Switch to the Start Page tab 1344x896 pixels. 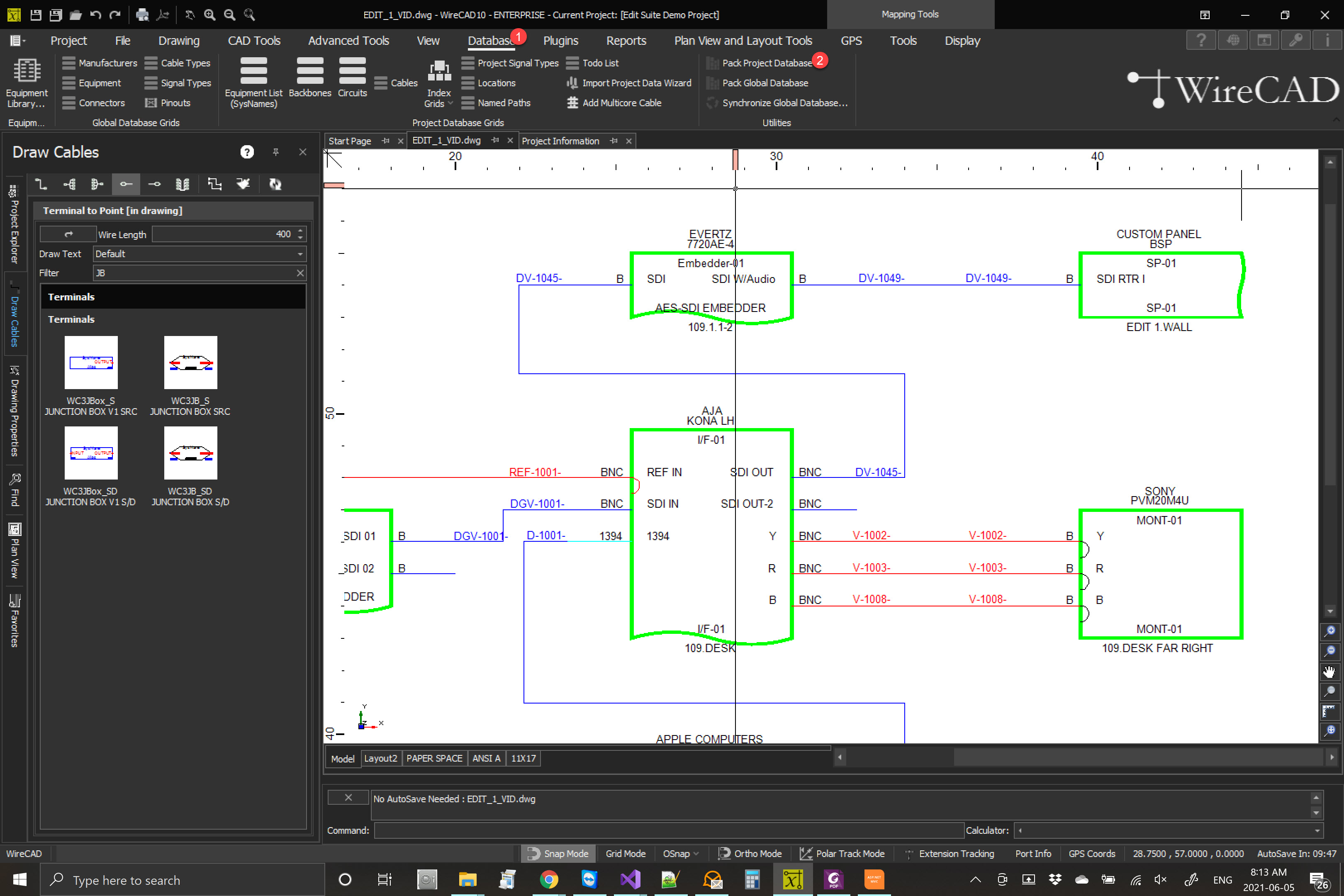pyautogui.click(x=350, y=141)
